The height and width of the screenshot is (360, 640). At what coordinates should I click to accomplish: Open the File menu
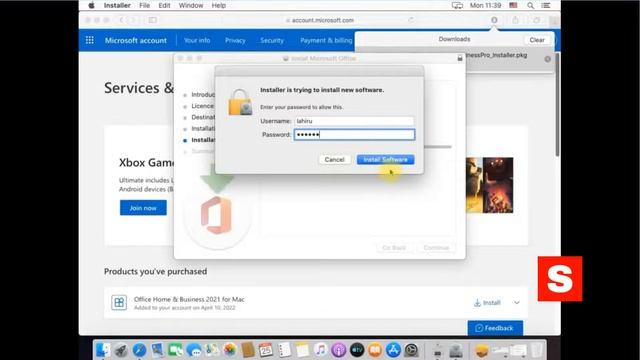144,5
